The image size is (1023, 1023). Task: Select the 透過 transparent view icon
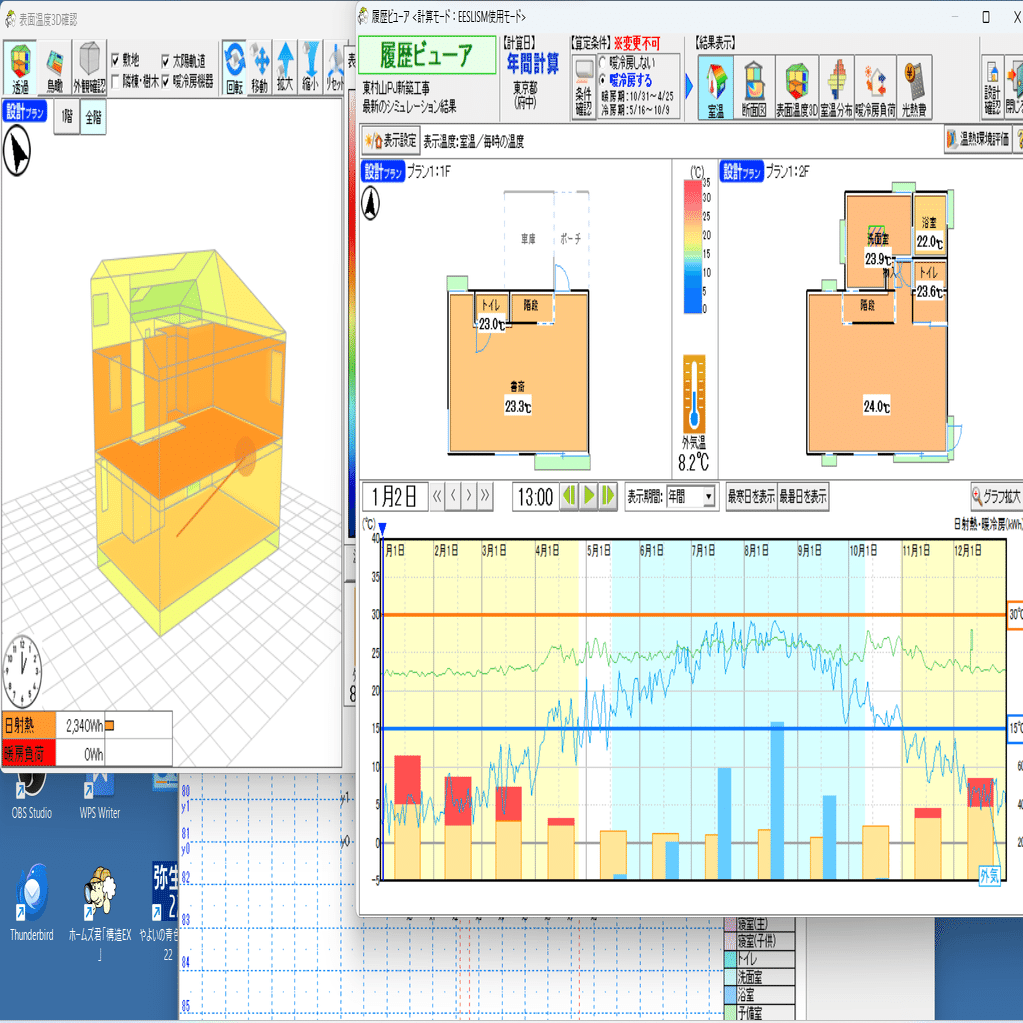(x=20, y=69)
